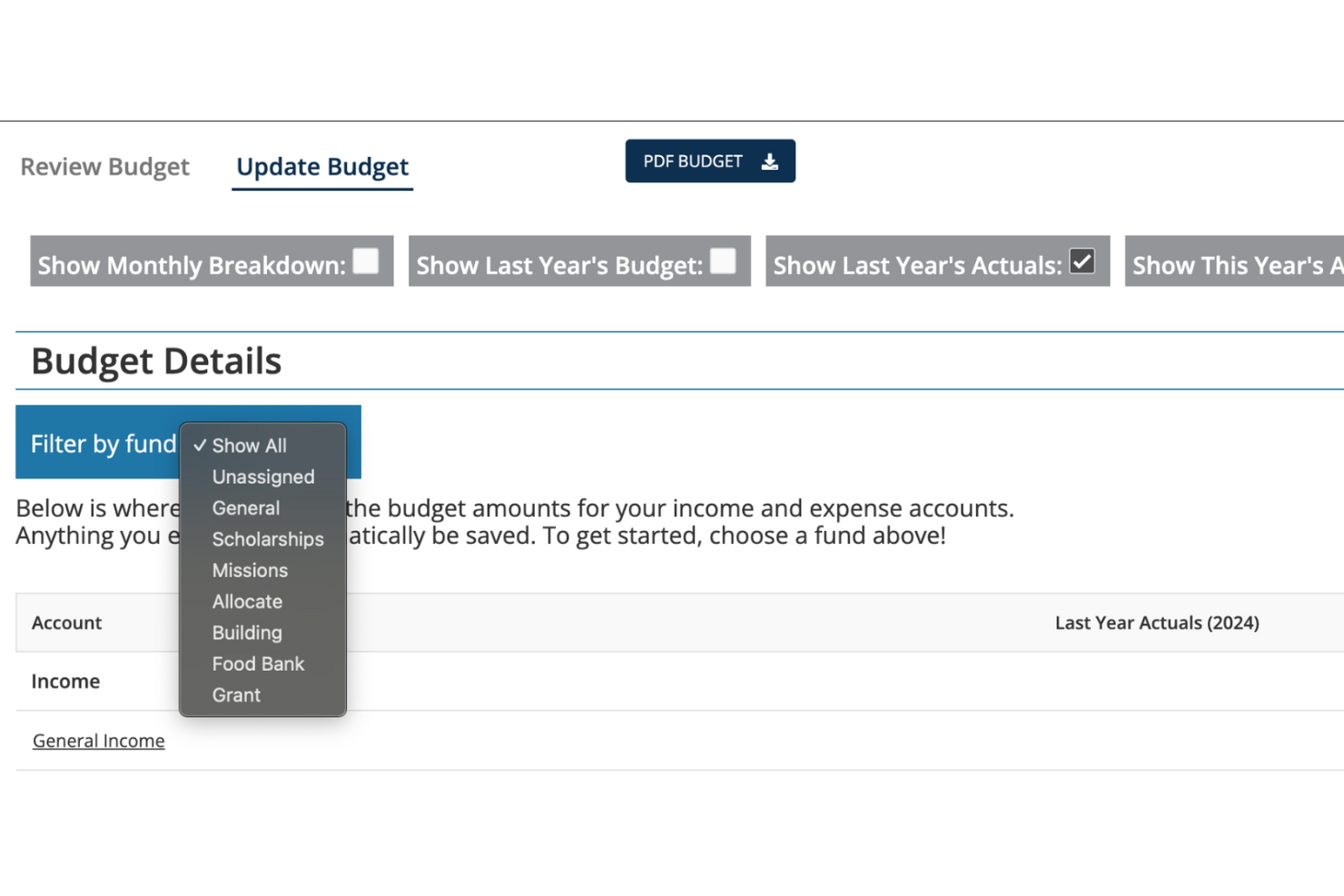Enable the Show Monthly Breakdown checkbox
The width and height of the screenshot is (1344, 896).
365,261
